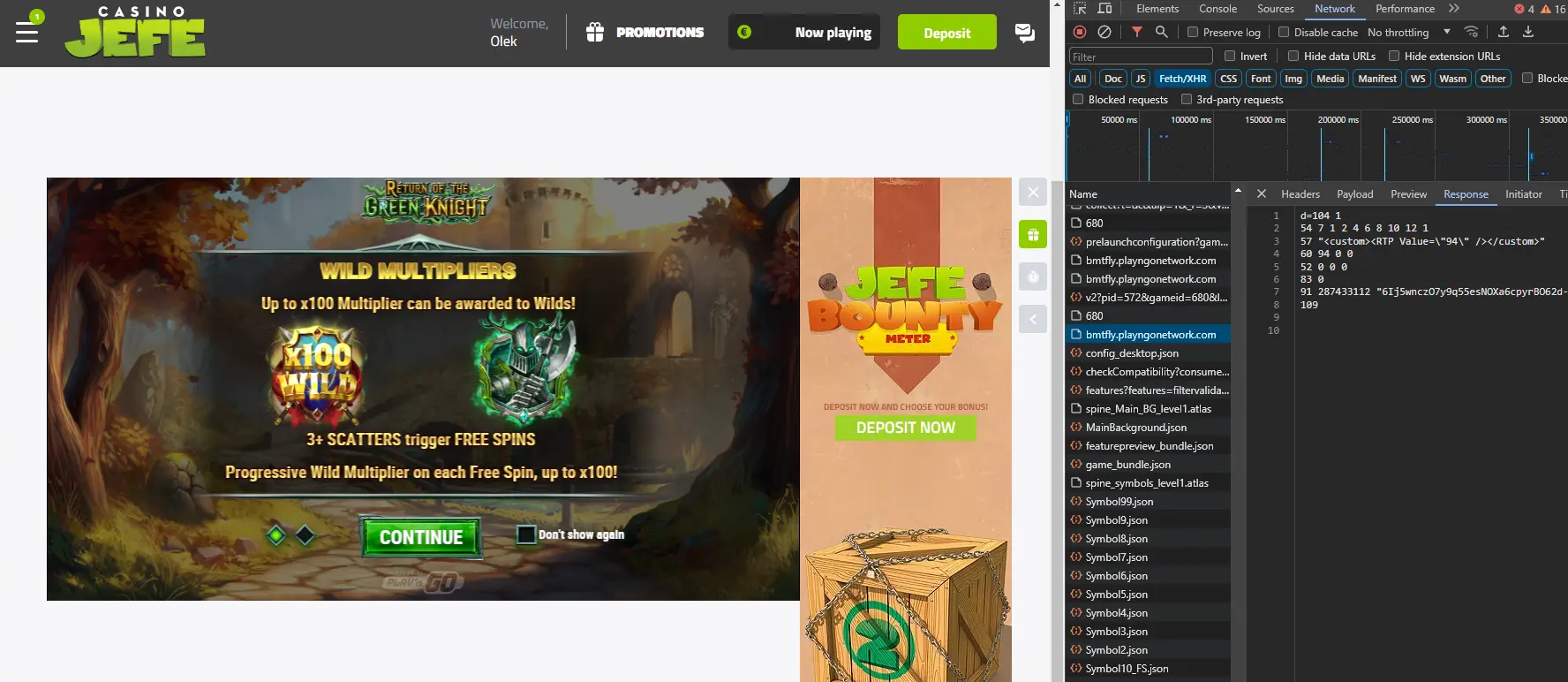
Task: Open the Performance tab
Action: pyautogui.click(x=1405, y=9)
